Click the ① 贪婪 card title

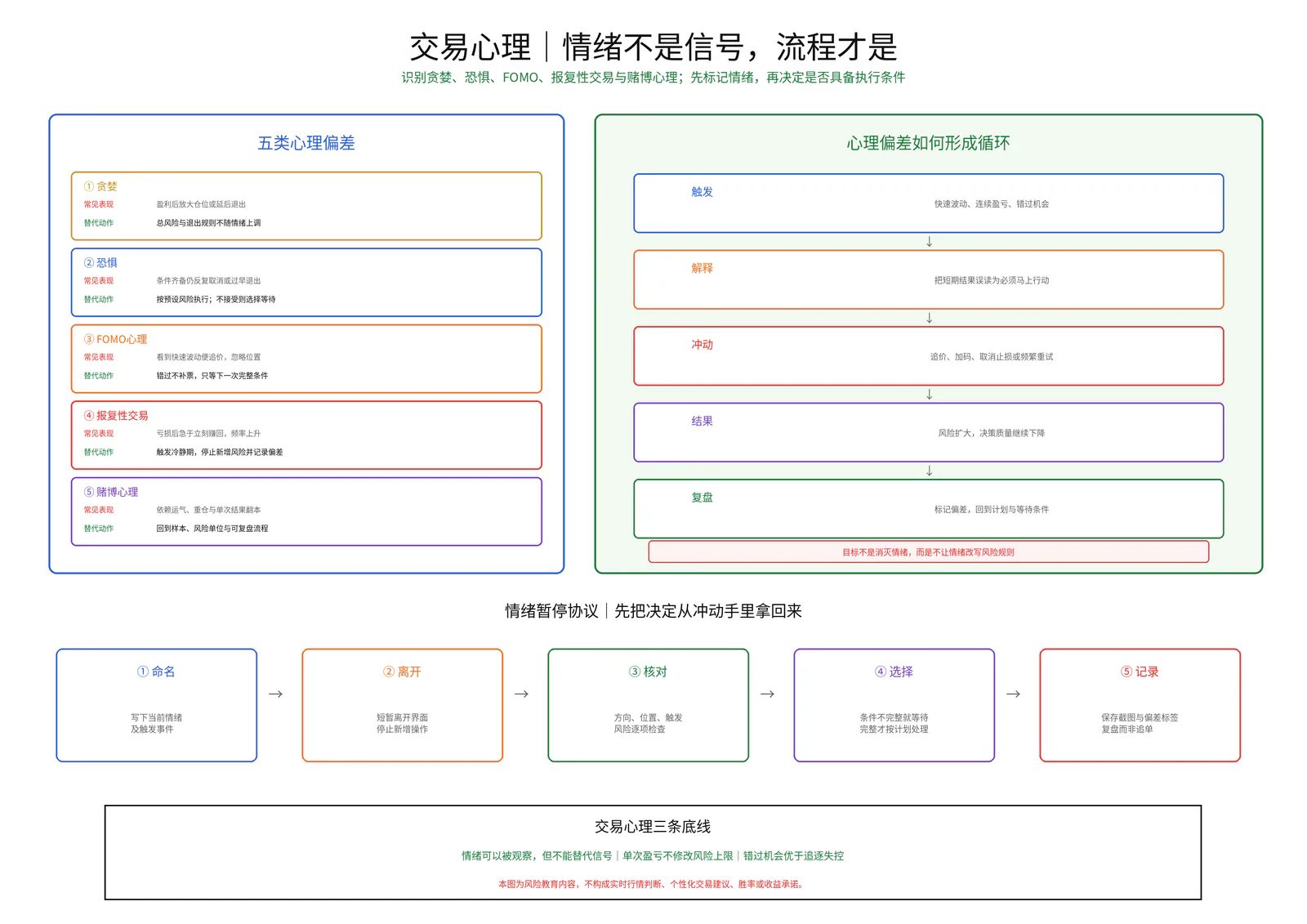coord(100,186)
